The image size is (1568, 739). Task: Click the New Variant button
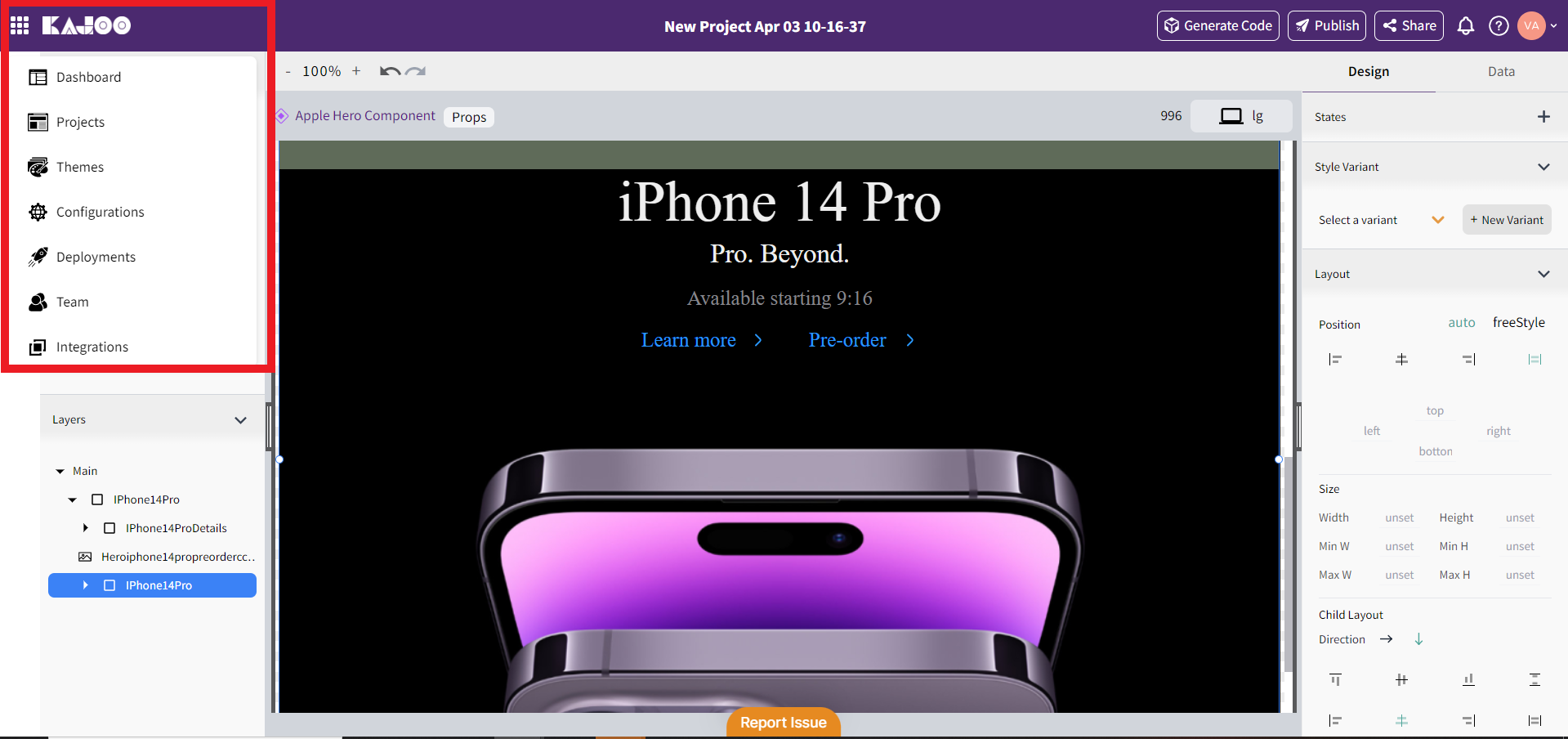click(x=1507, y=220)
